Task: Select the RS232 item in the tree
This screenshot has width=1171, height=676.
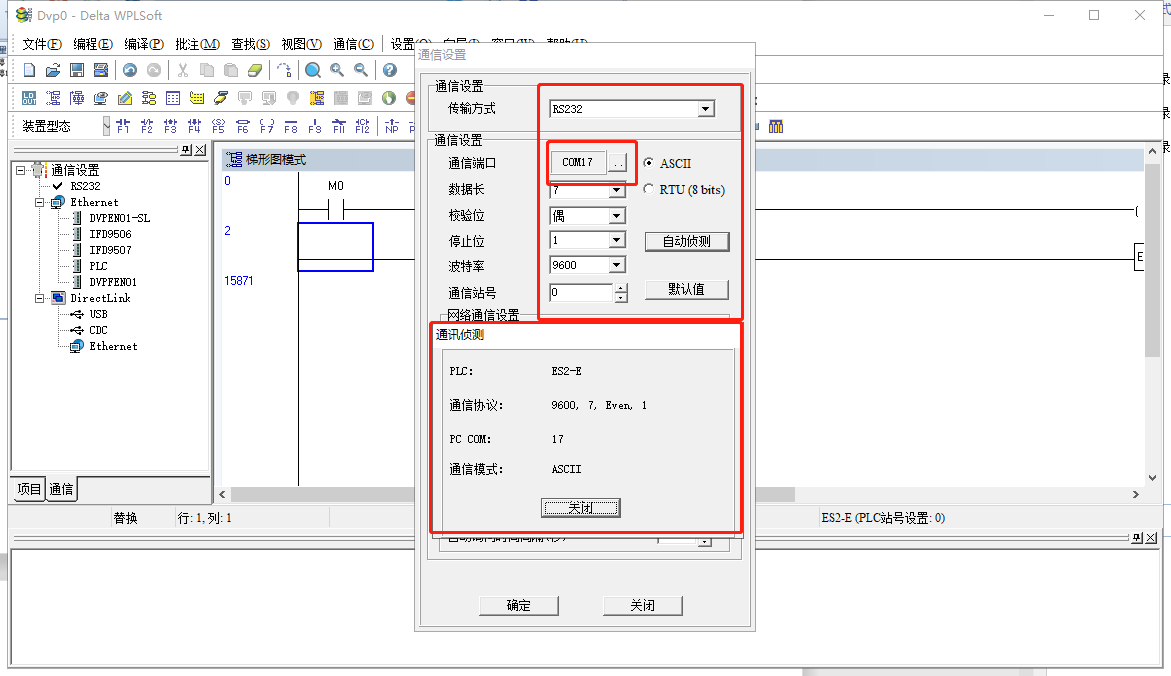Action: (x=85, y=186)
